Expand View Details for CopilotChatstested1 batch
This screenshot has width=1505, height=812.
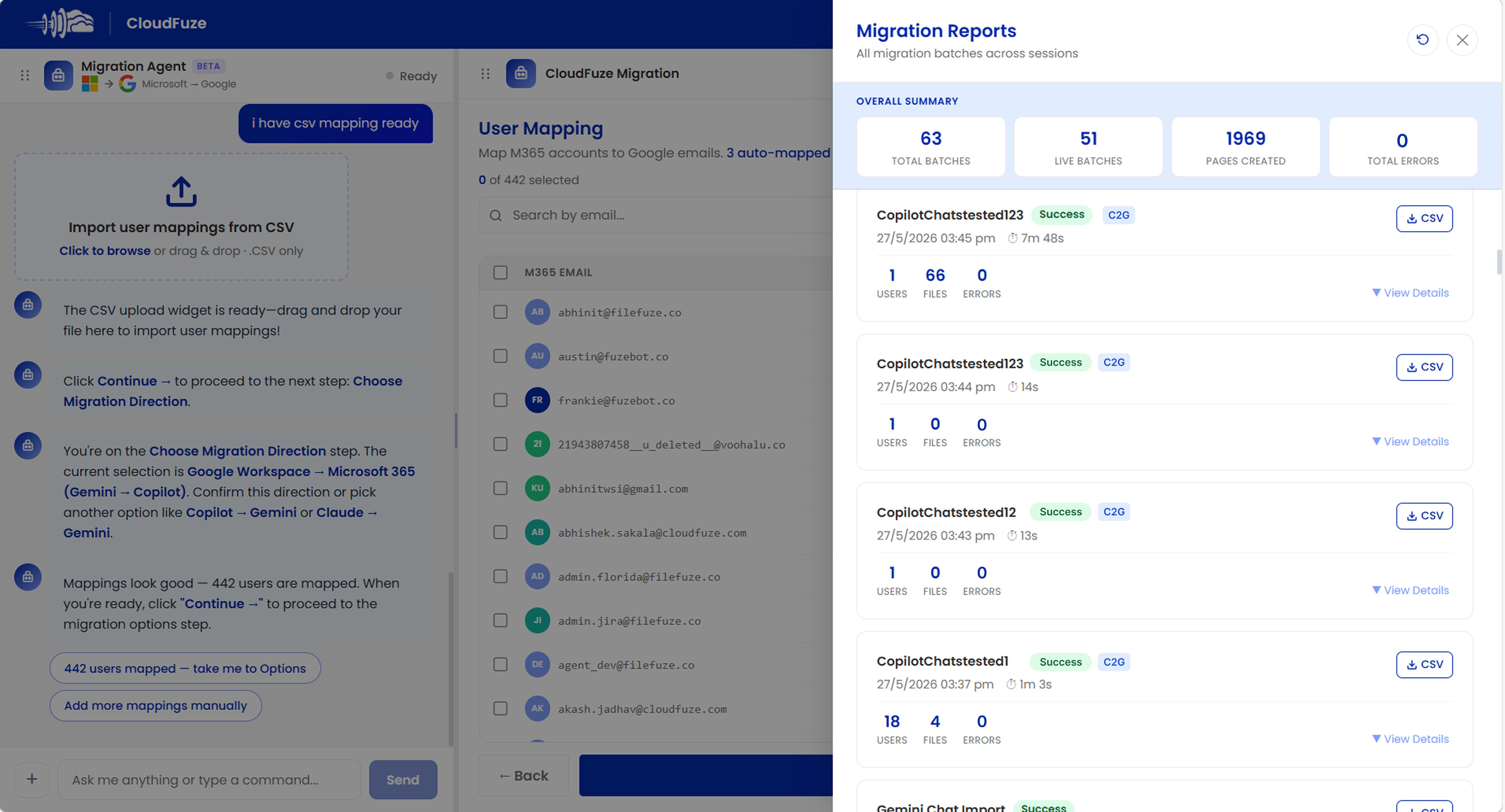pyautogui.click(x=1410, y=739)
